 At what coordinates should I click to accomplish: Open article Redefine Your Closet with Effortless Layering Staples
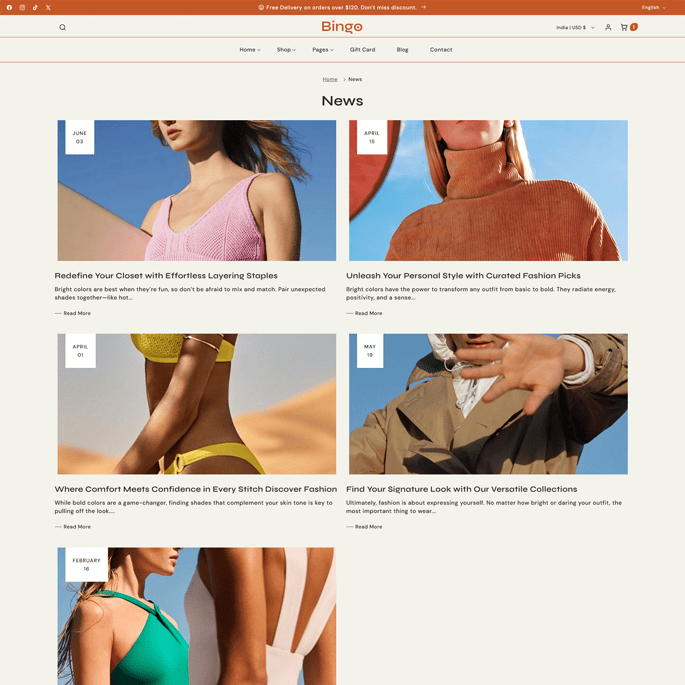(166, 276)
